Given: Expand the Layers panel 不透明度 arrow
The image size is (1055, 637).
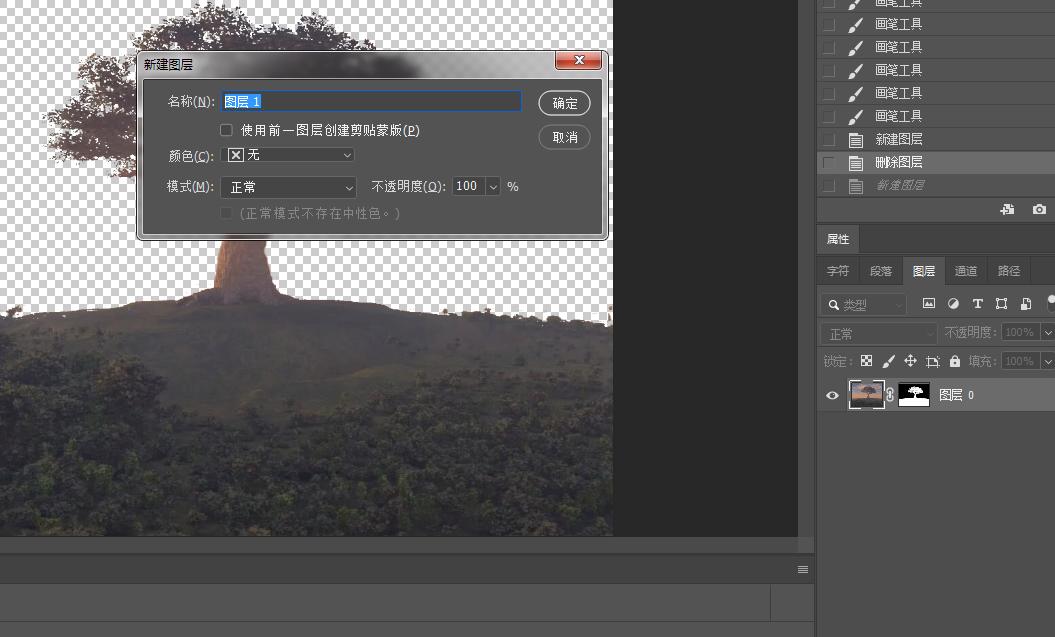Looking at the screenshot, I should point(1048,332).
